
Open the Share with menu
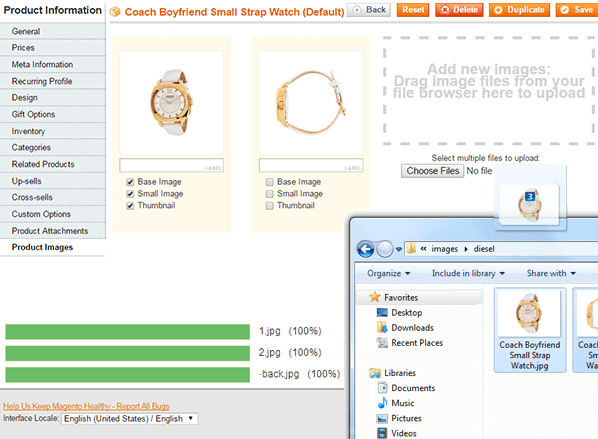pos(551,273)
